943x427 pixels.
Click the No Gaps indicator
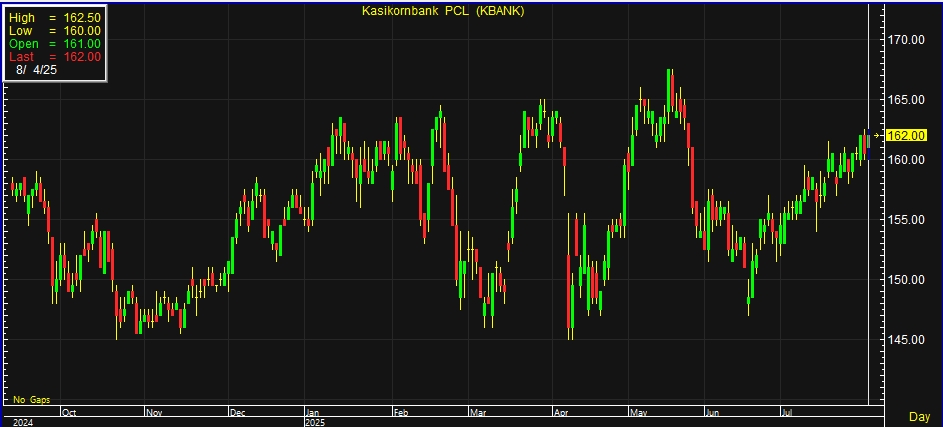(31, 400)
